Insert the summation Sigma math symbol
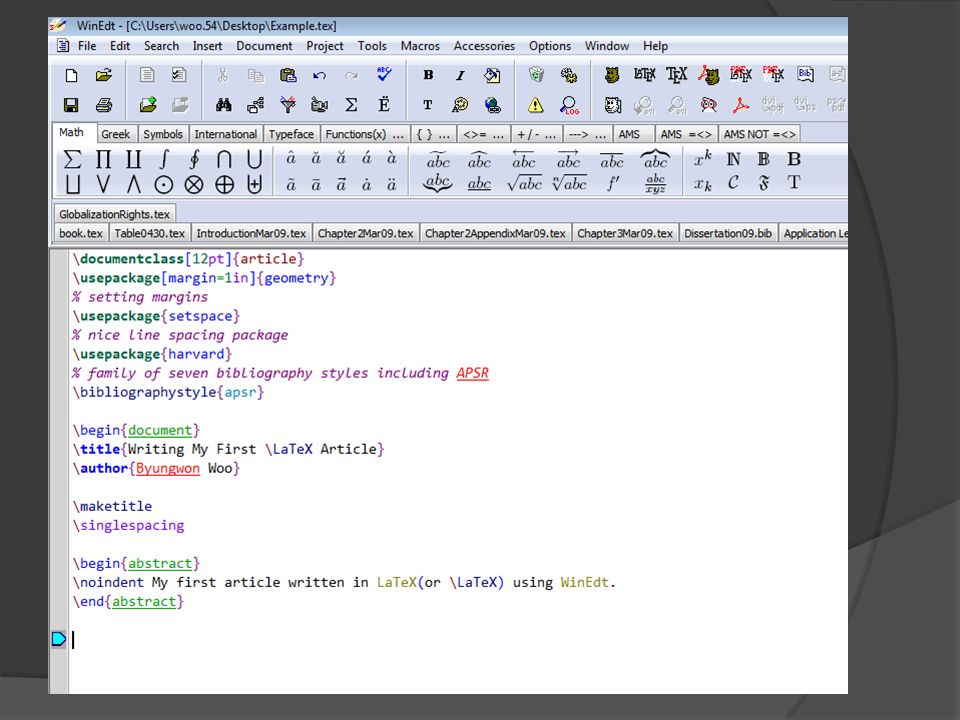 click(x=72, y=159)
